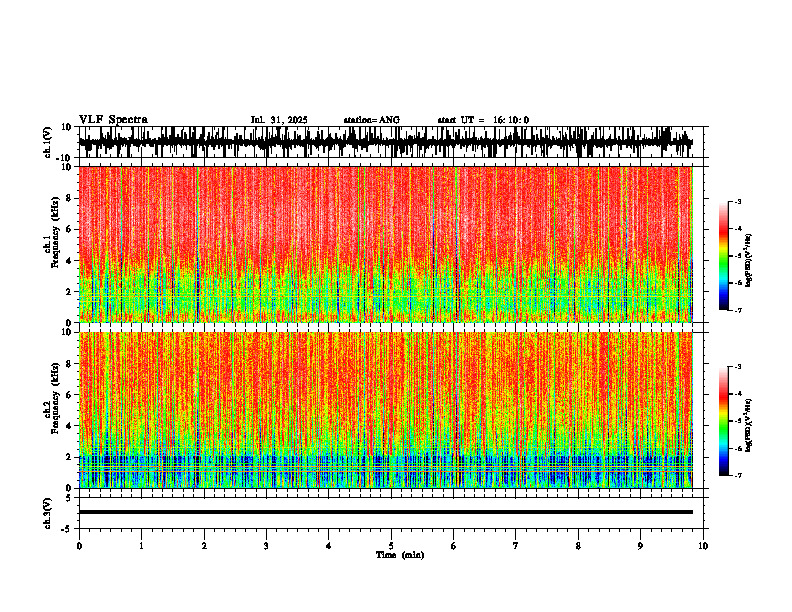
Task: Click the time axis tick label '7'
Action: coord(516,546)
